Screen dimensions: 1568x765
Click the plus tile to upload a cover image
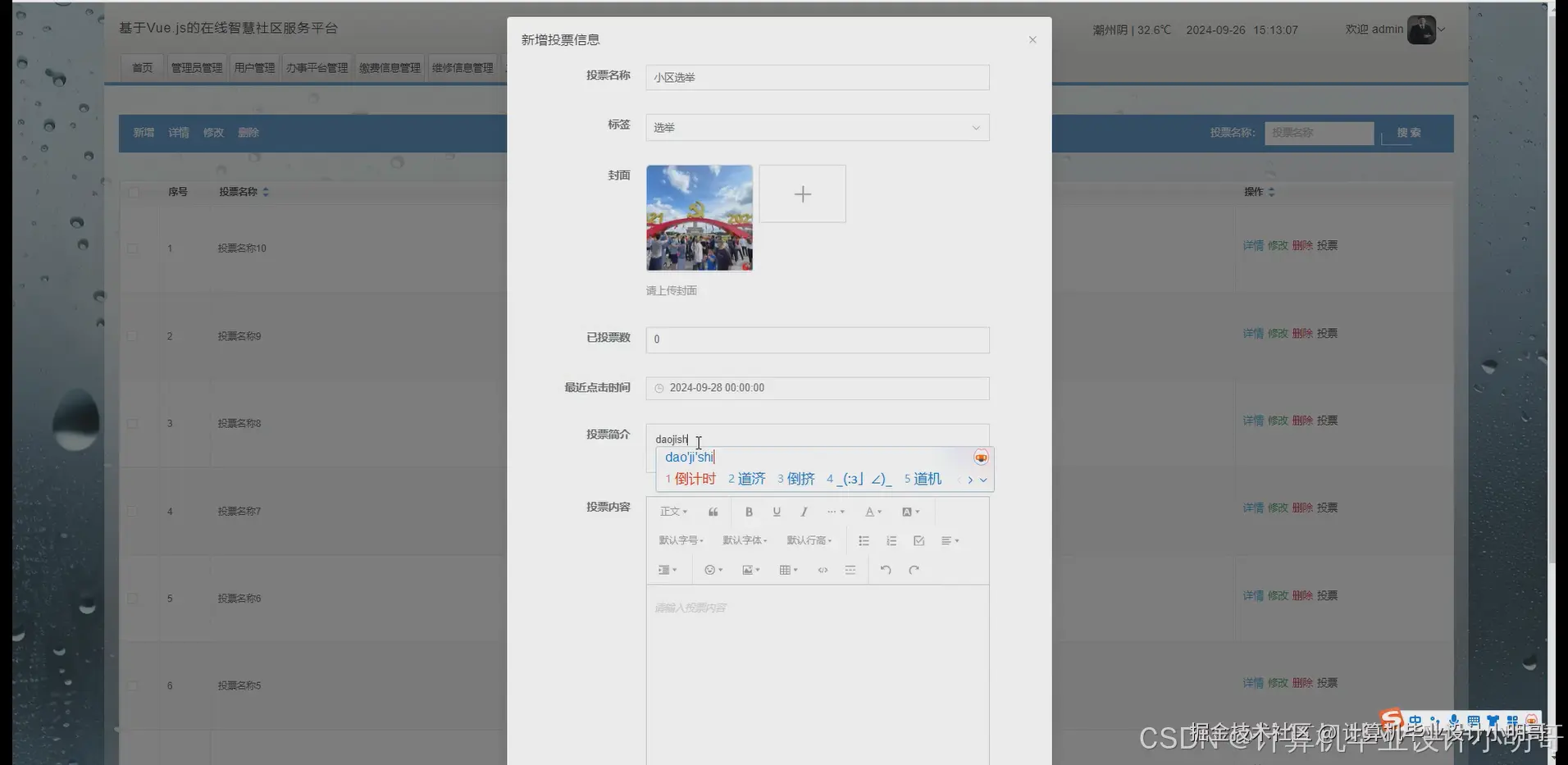coord(802,194)
